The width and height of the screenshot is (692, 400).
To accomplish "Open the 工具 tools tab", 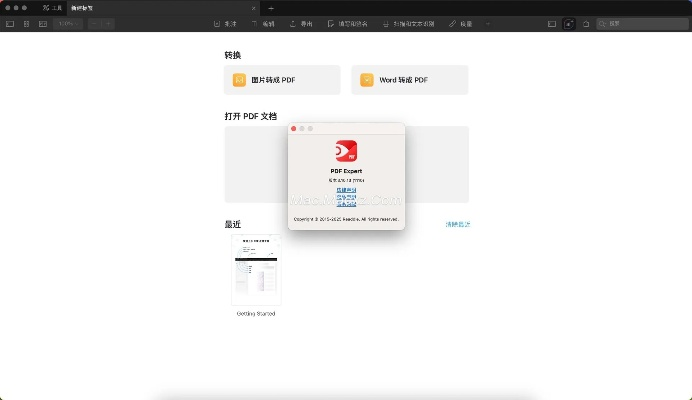I will [52, 7].
